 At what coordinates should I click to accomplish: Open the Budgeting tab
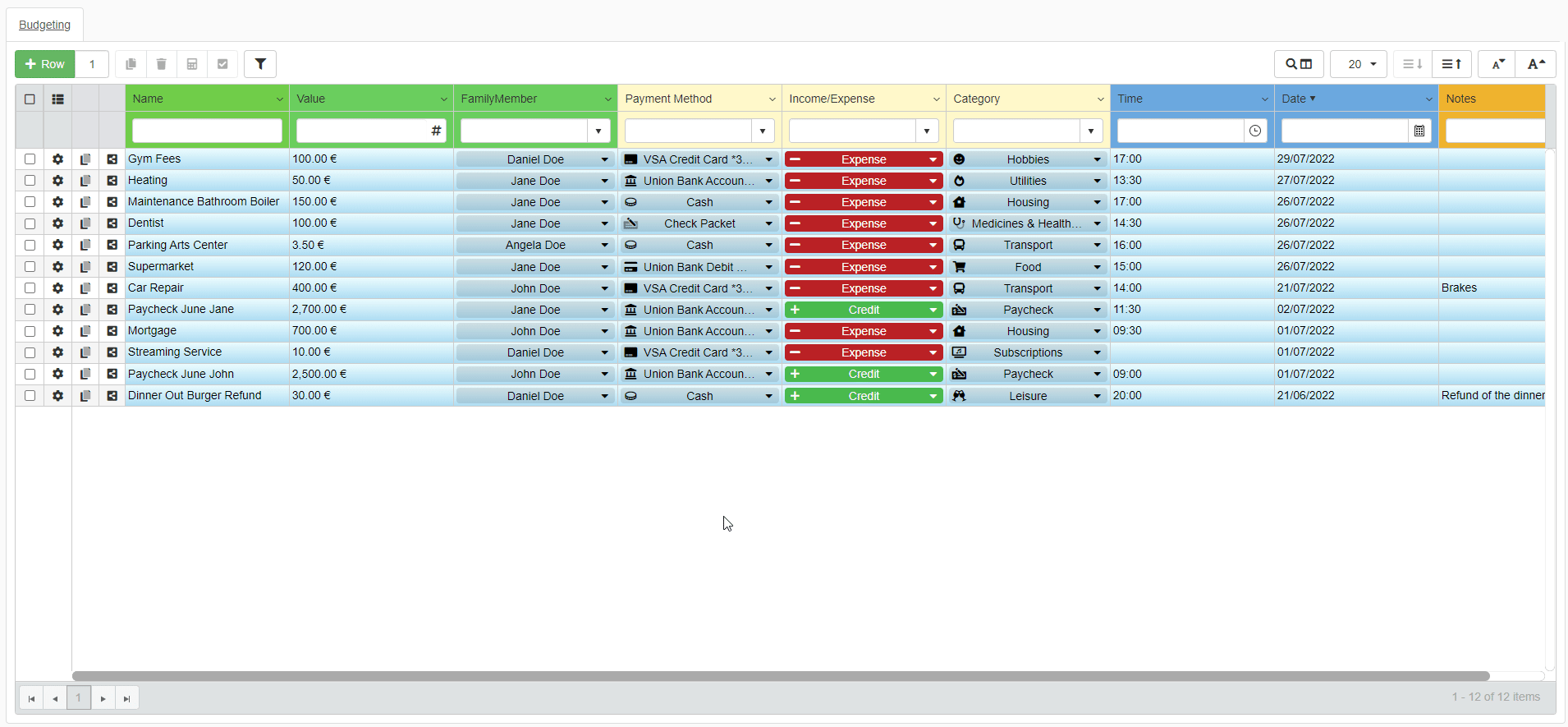[44, 25]
